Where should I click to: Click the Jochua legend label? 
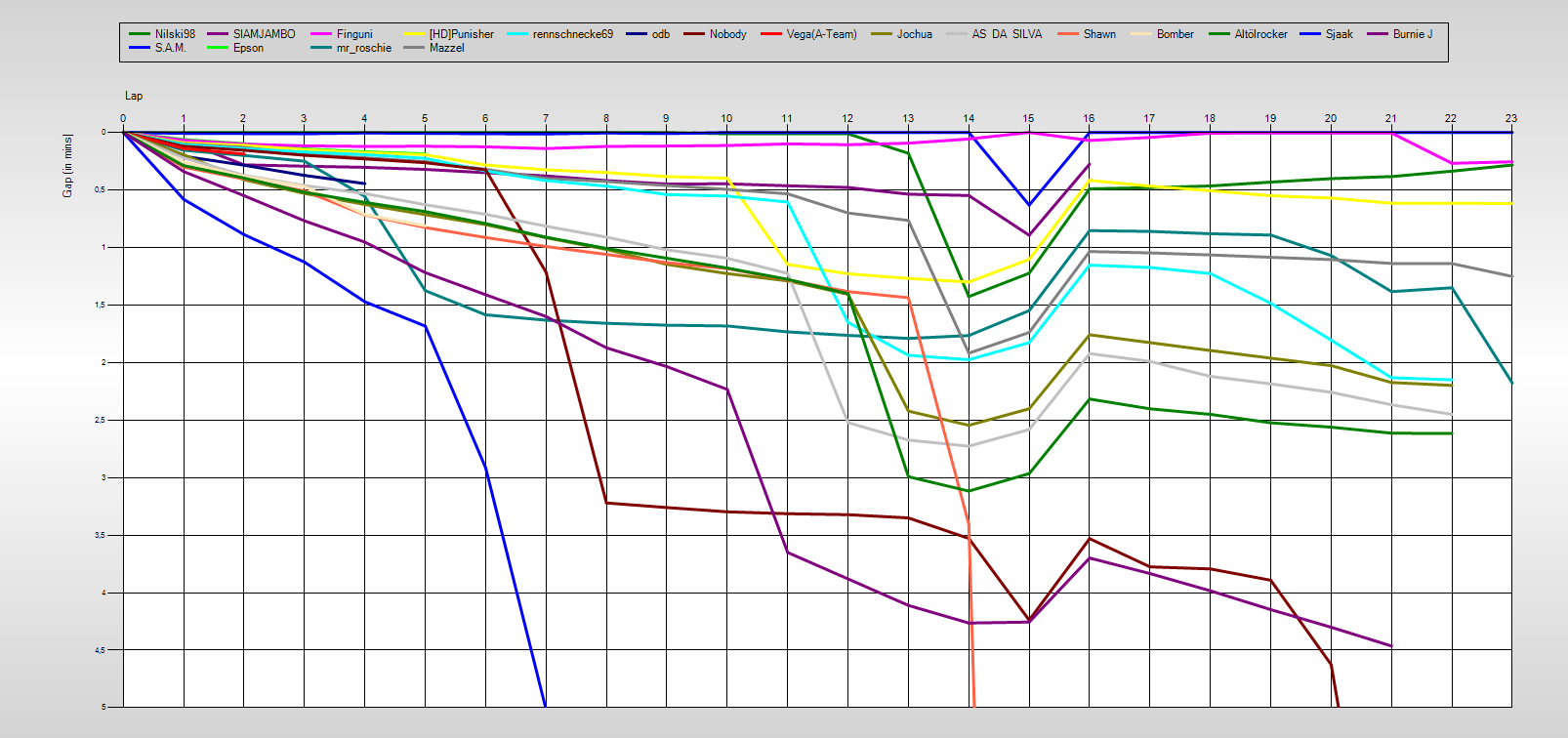914,34
